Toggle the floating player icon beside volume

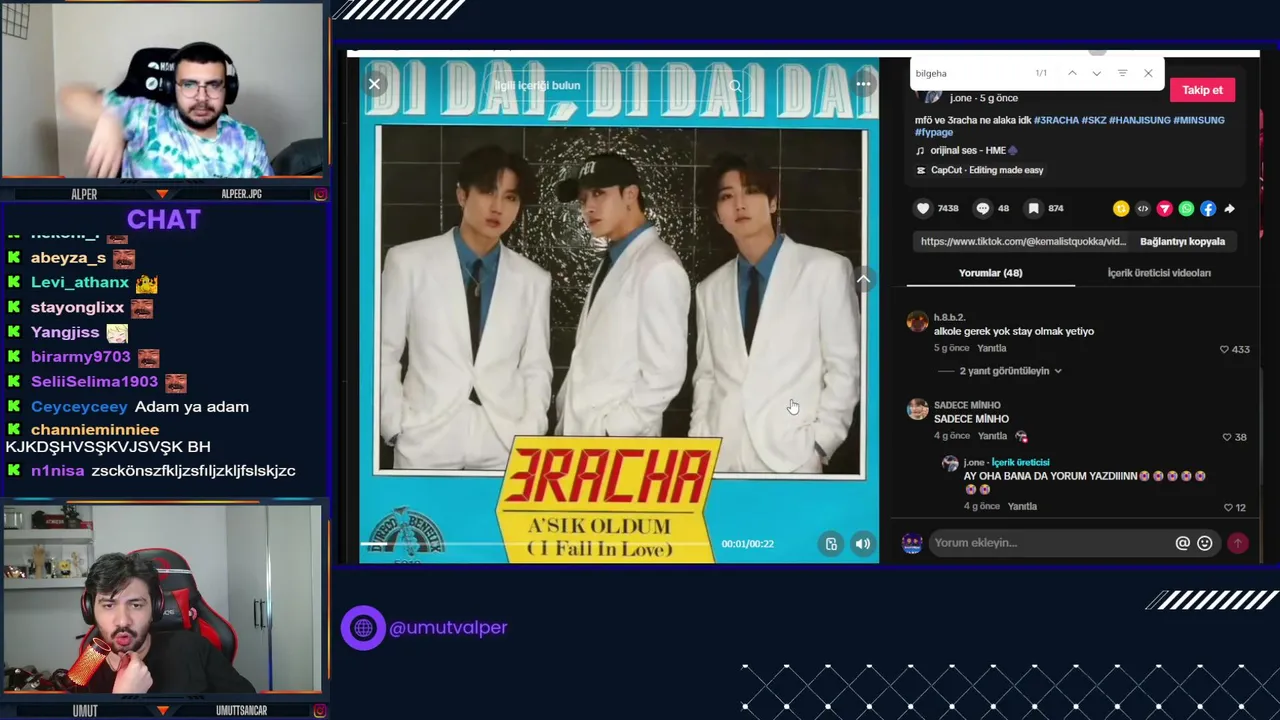click(x=831, y=544)
